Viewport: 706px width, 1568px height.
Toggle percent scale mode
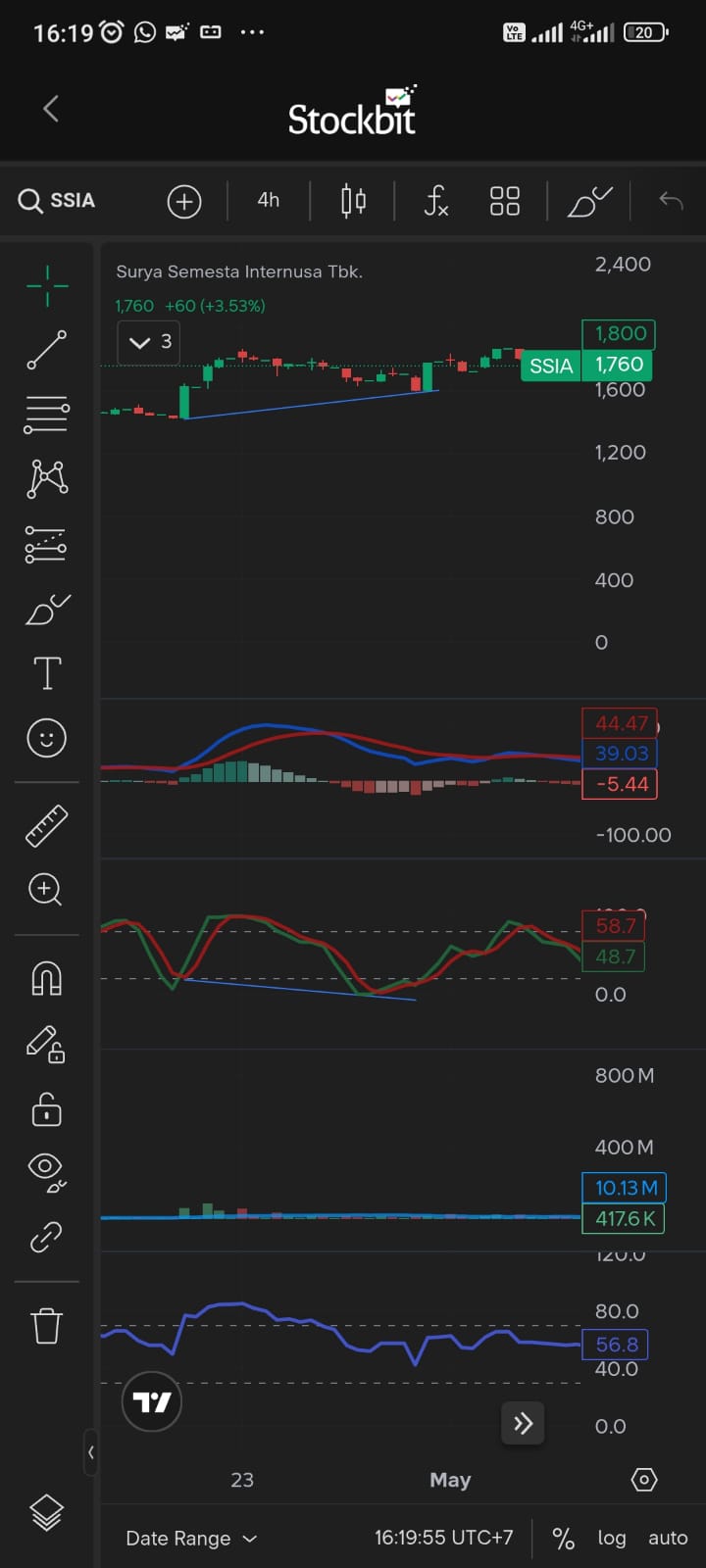(x=563, y=1539)
